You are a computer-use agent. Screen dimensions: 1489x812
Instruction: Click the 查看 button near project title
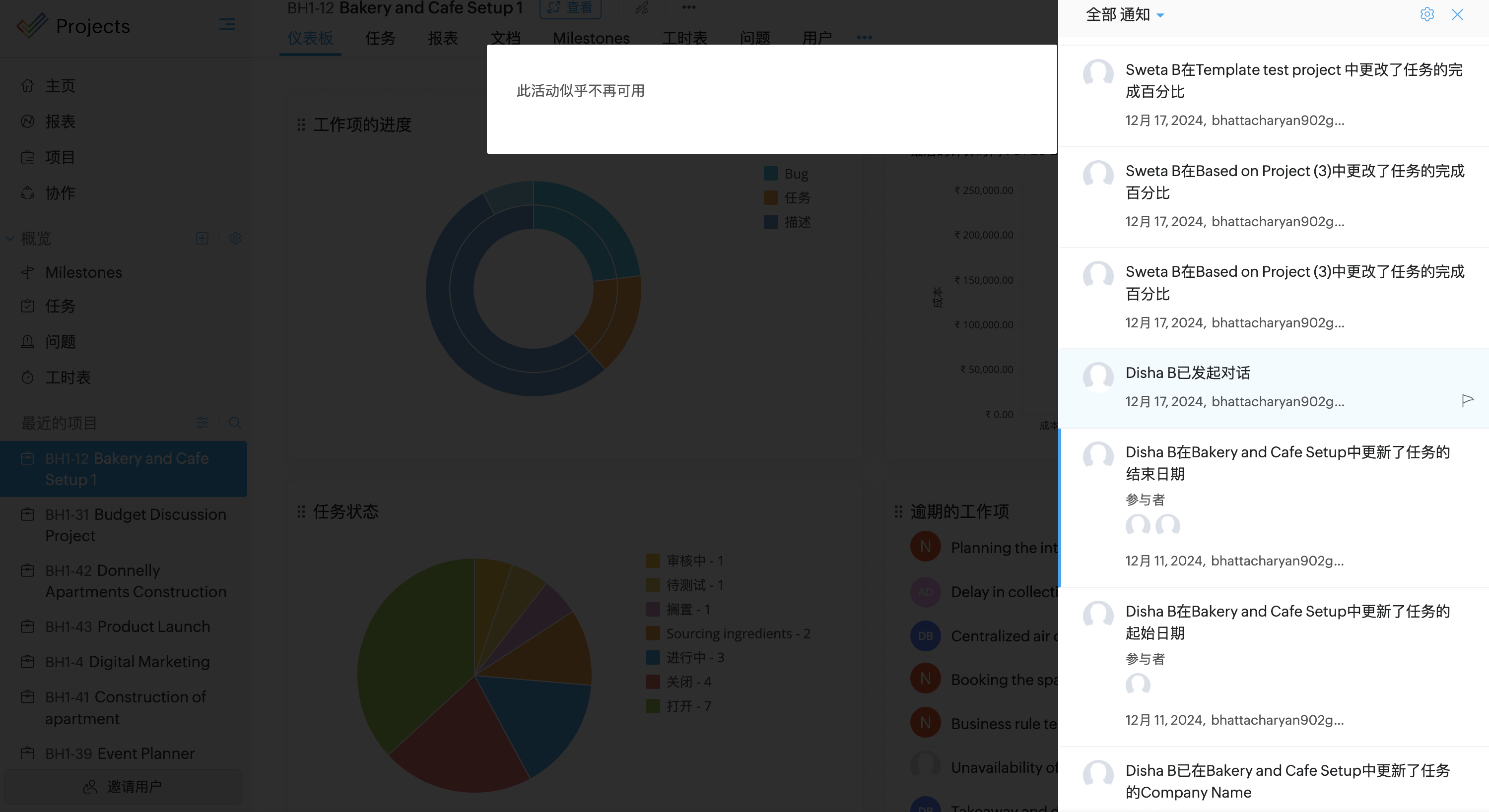coord(570,7)
